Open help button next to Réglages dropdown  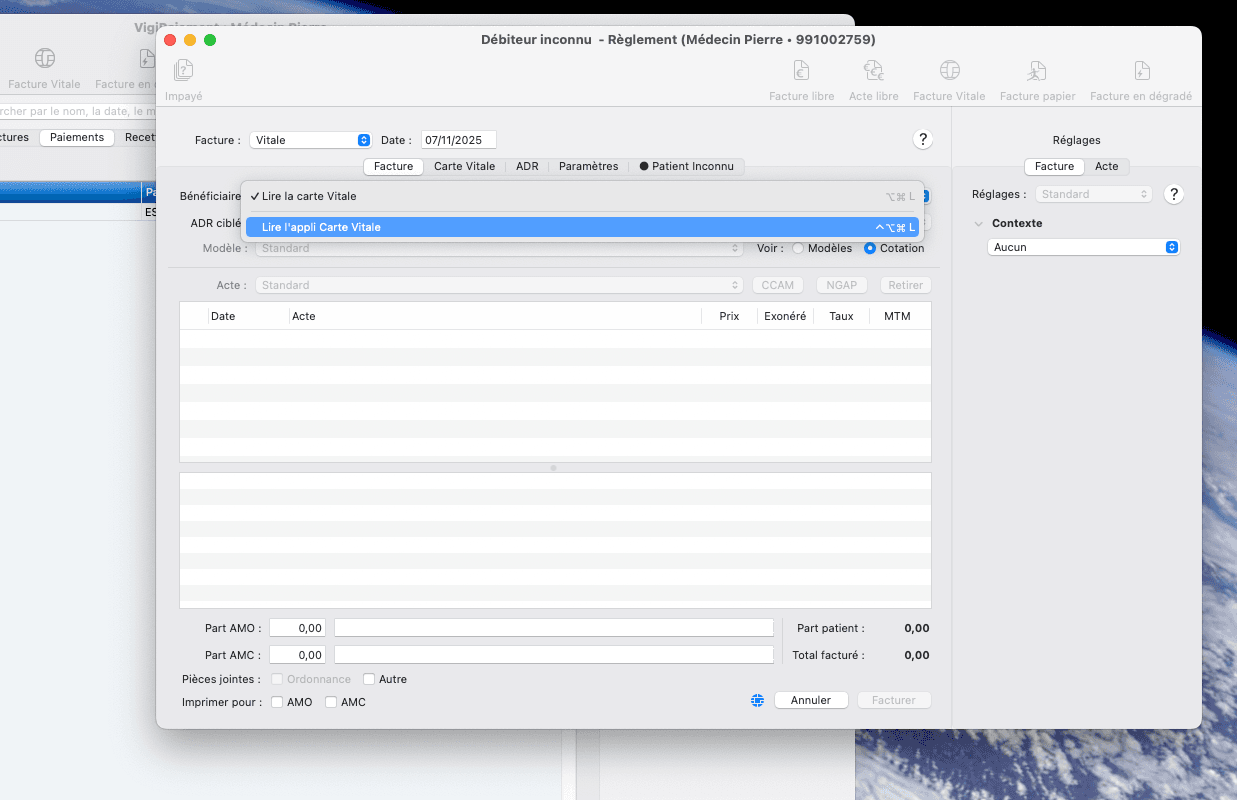tap(1174, 195)
